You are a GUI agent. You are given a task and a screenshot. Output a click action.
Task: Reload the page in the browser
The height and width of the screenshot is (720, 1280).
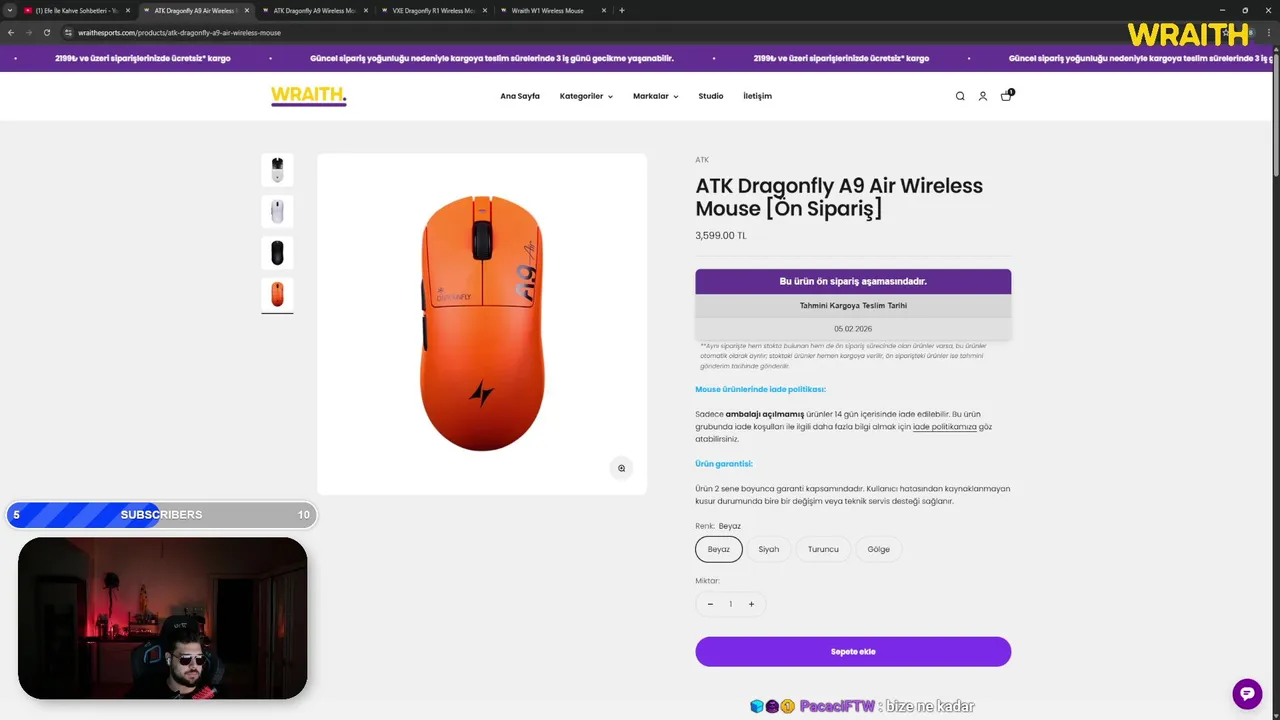47,32
